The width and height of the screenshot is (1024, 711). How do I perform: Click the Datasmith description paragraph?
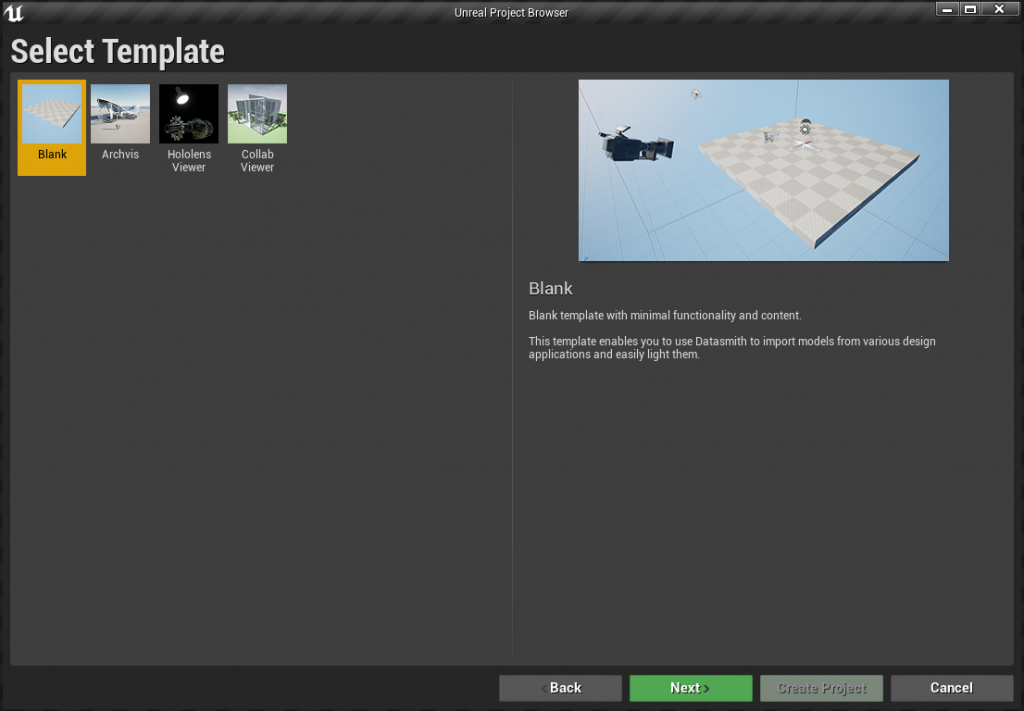click(732, 347)
